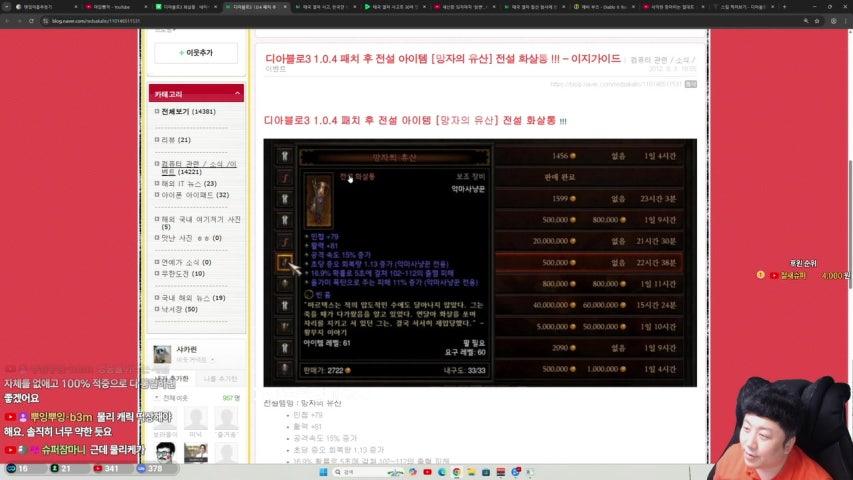
Task: Open Microsoft Edge from the taskbar
Action: click(442, 472)
